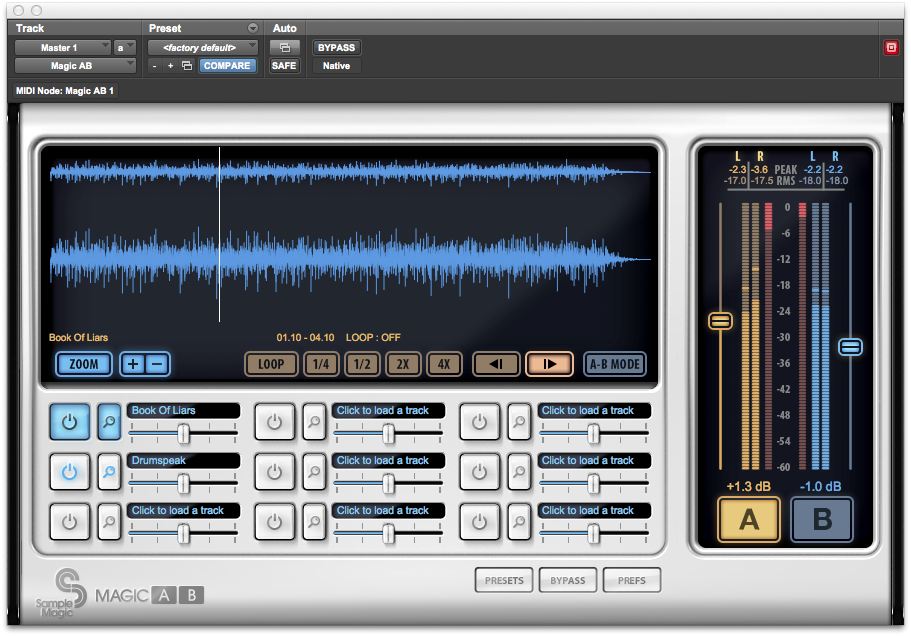Screen dimensions: 911x636
Task: Click the A-B MODE button
Action: click(614, 364)
